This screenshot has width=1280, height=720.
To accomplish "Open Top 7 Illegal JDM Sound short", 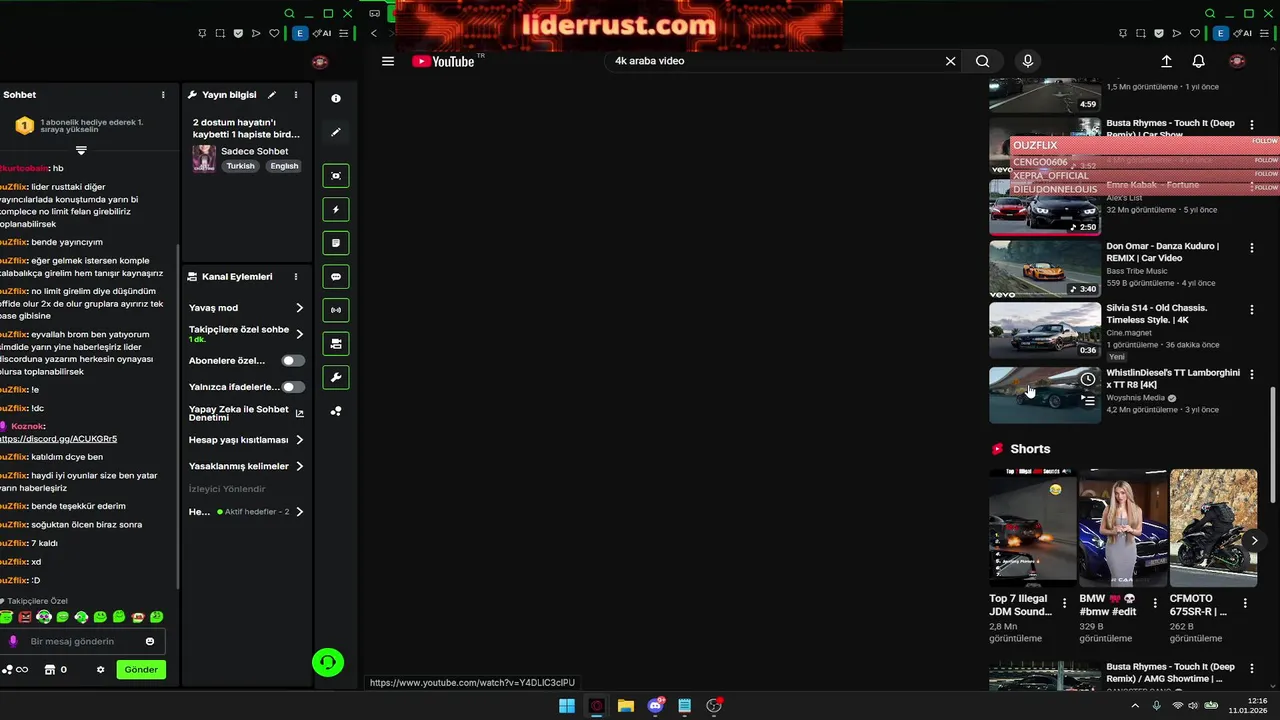I will coord(1033,527).
